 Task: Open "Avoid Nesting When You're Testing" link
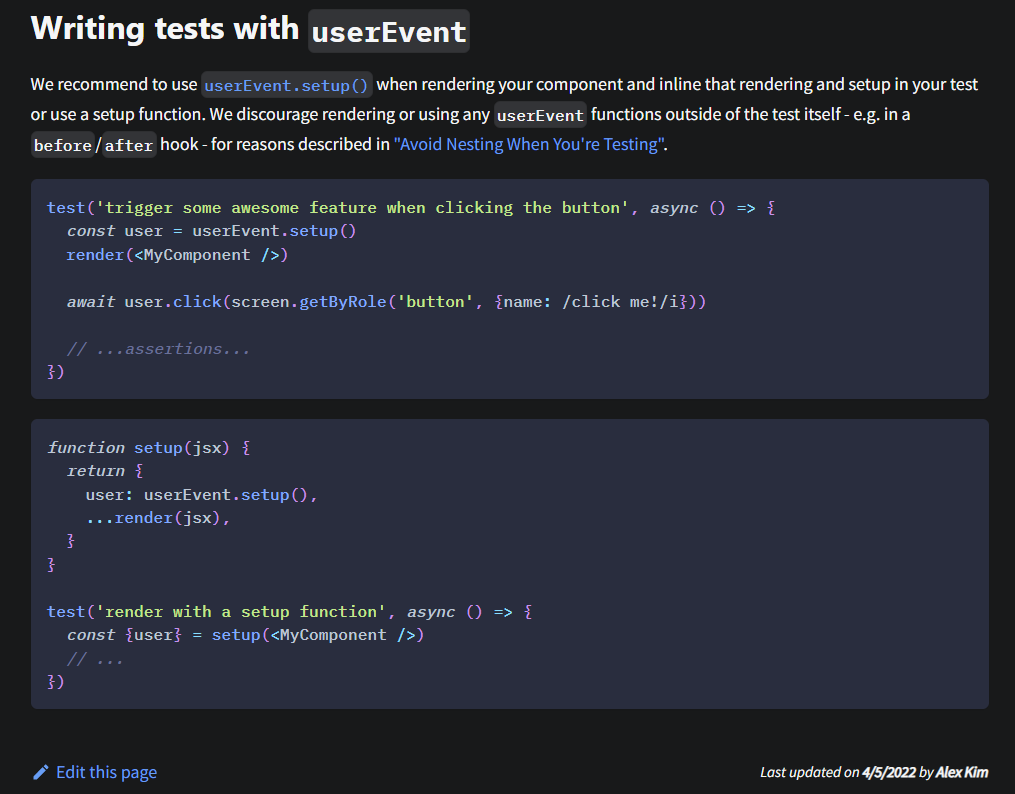[530, 144]
